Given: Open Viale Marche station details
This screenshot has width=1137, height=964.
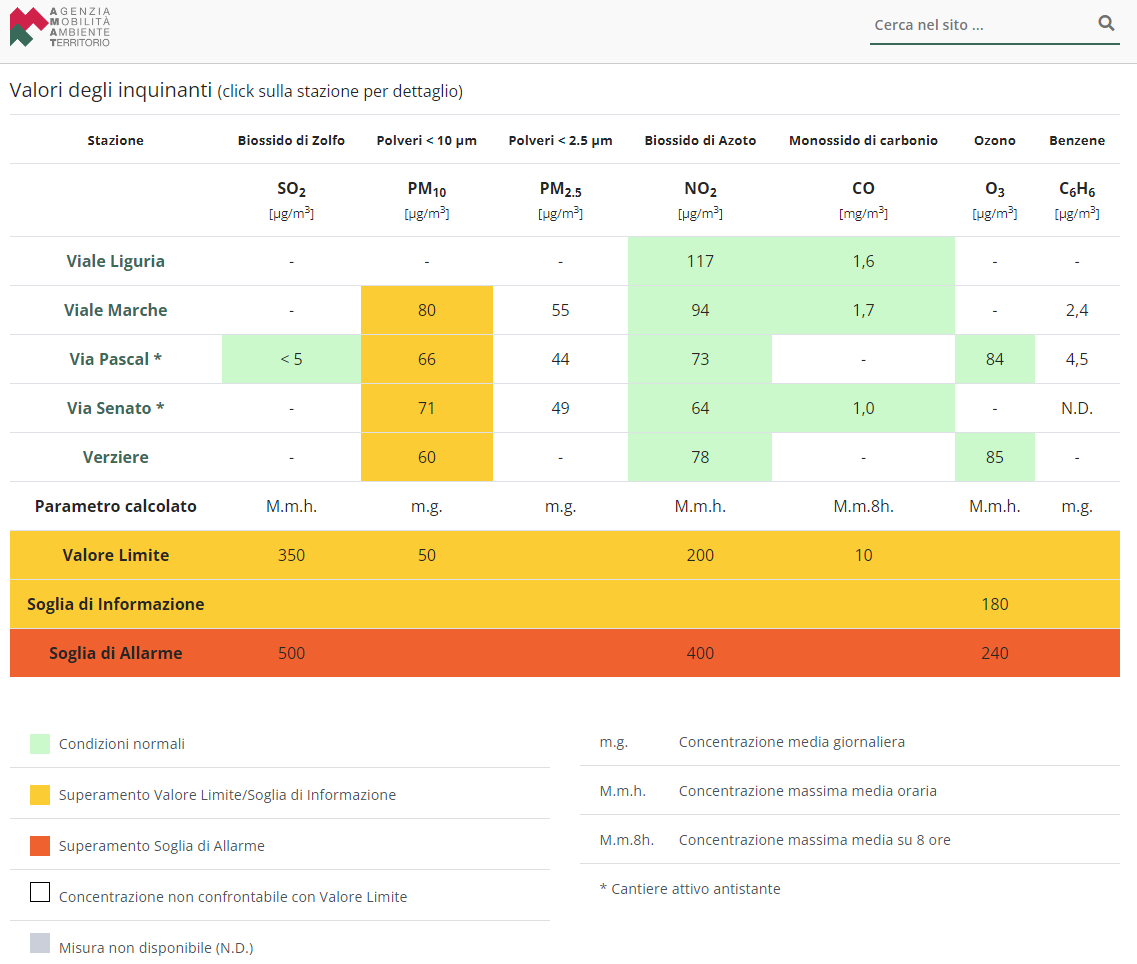Looking at the screenshot, I should 115,310.
